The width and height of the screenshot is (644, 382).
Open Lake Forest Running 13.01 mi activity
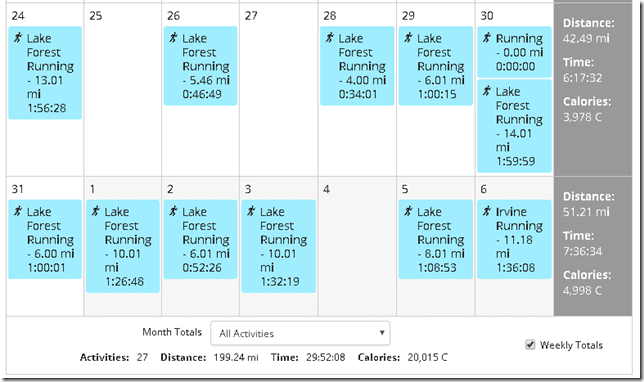coord(45,73)
